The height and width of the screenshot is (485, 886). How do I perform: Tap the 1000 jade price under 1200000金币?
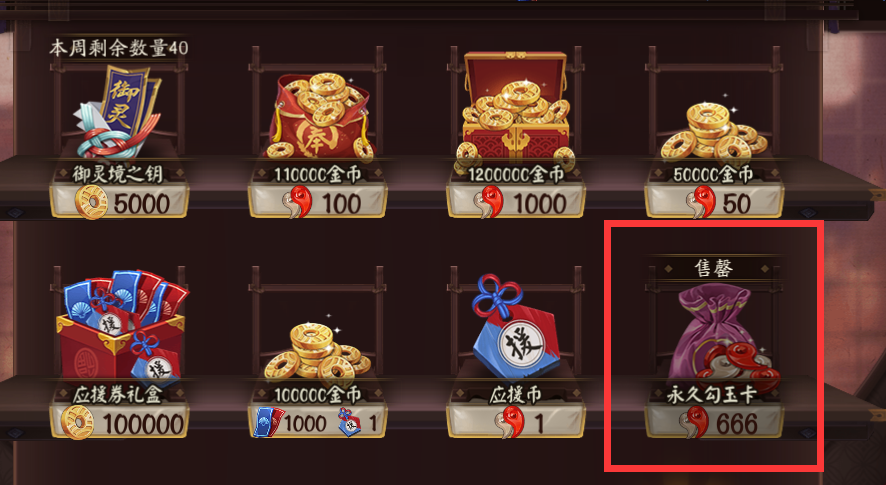[x=516, y=202]
